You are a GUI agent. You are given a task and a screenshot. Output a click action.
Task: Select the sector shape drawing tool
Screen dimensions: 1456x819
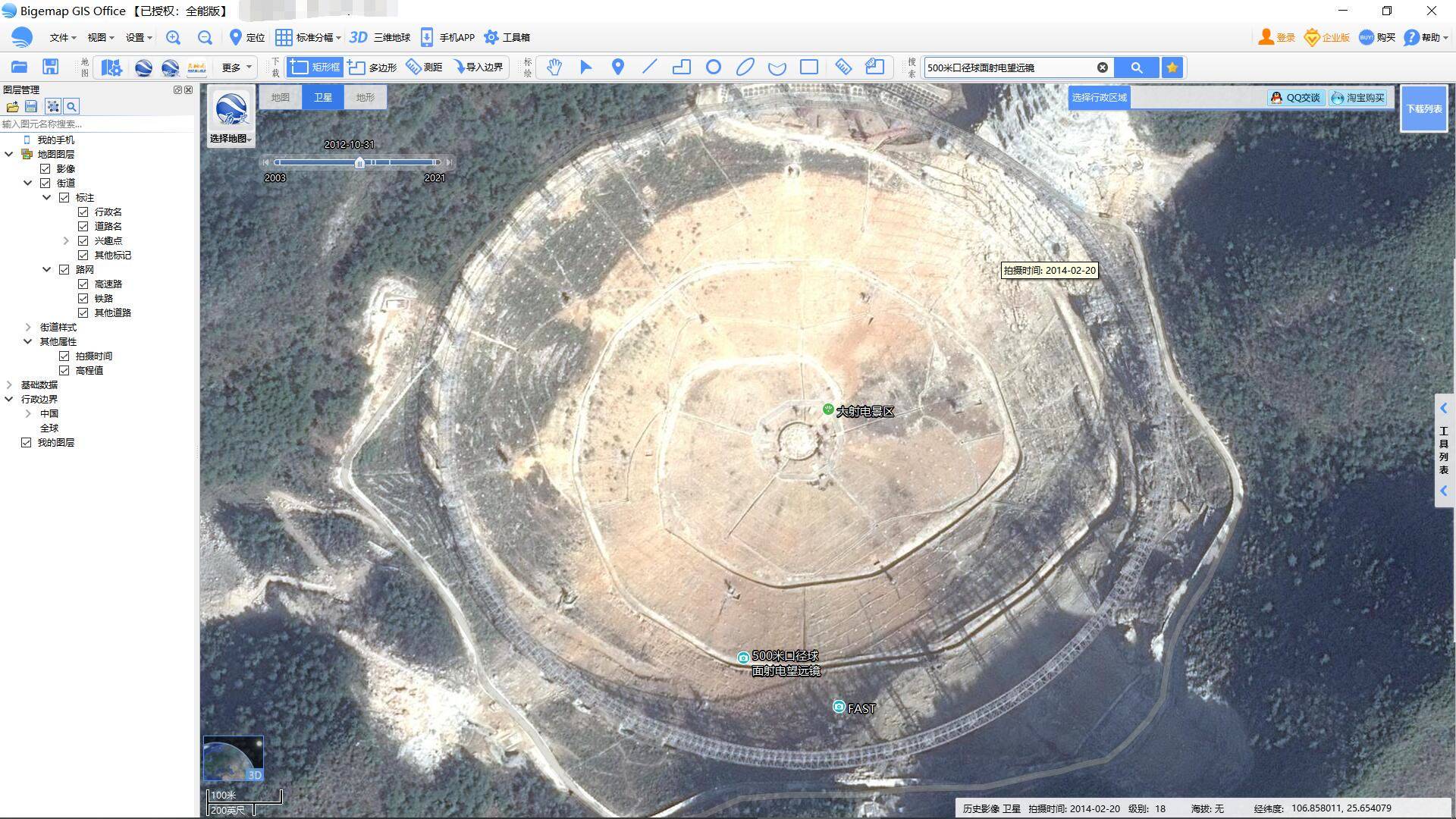[x=777, y=68]
